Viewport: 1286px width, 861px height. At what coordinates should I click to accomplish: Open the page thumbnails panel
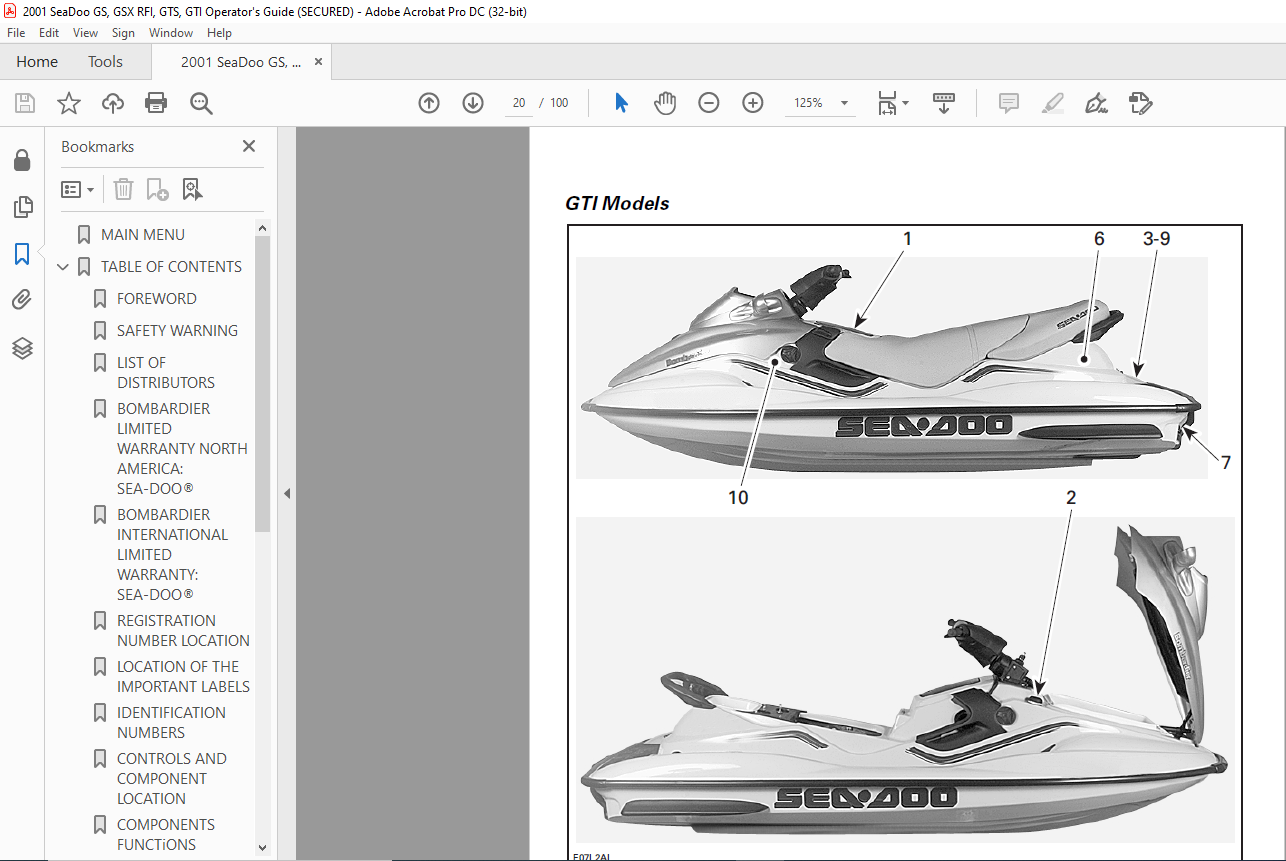(x=22, y=207)
